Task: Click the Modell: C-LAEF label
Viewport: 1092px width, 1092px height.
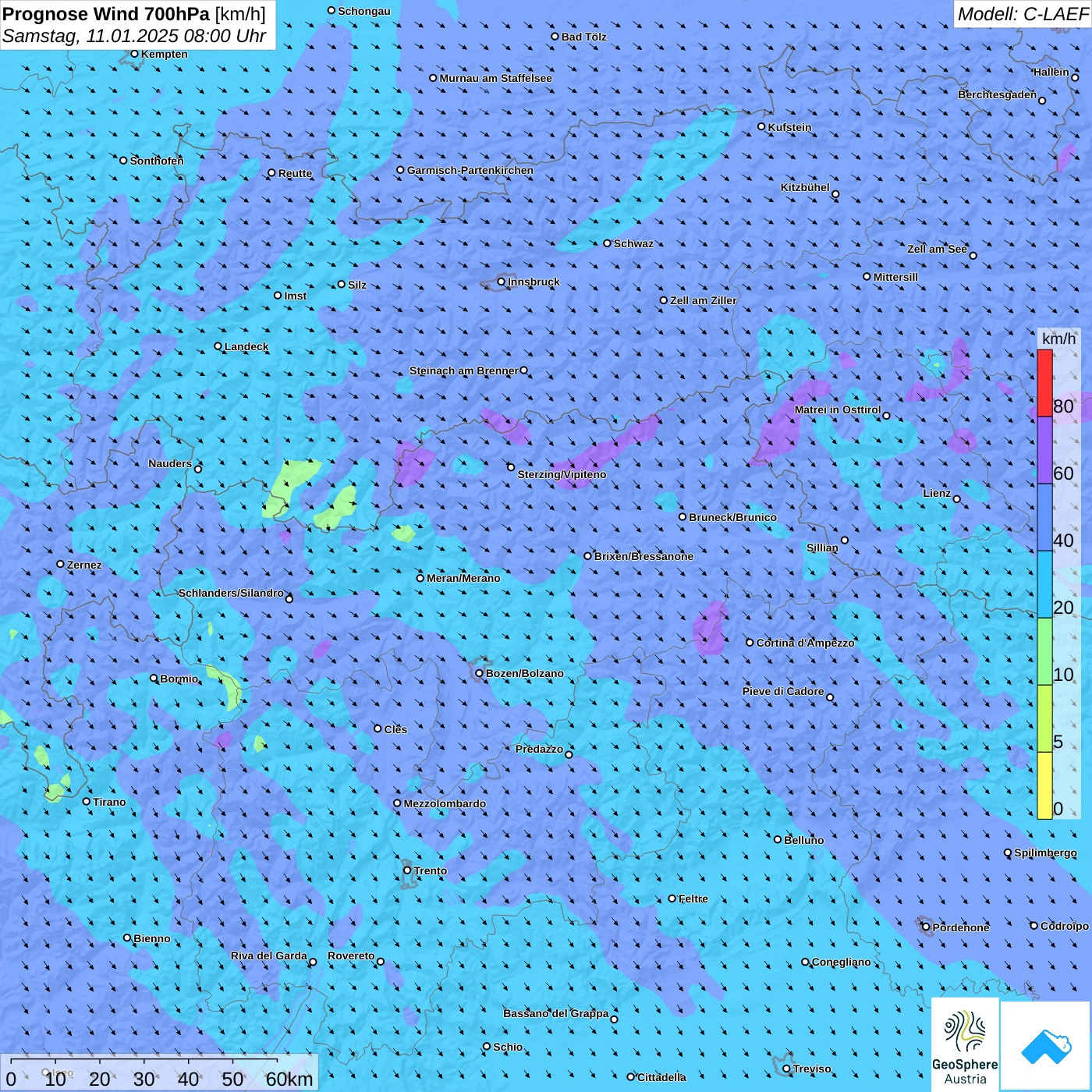Action: [x=1023, y=14]
